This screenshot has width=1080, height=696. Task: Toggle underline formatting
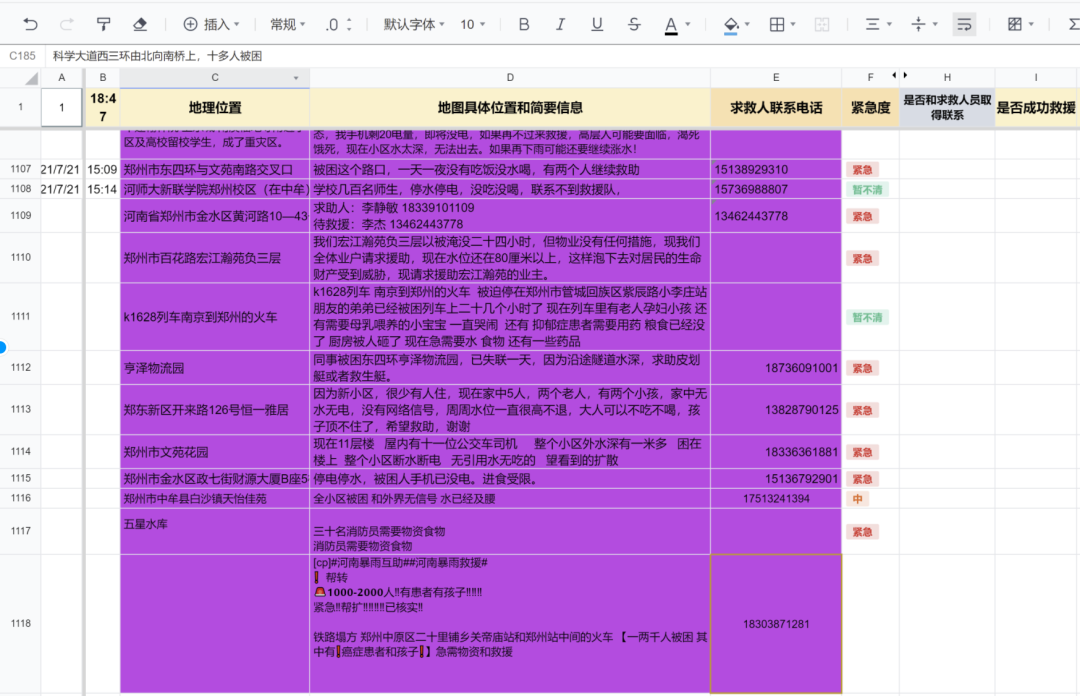point(597,25)
